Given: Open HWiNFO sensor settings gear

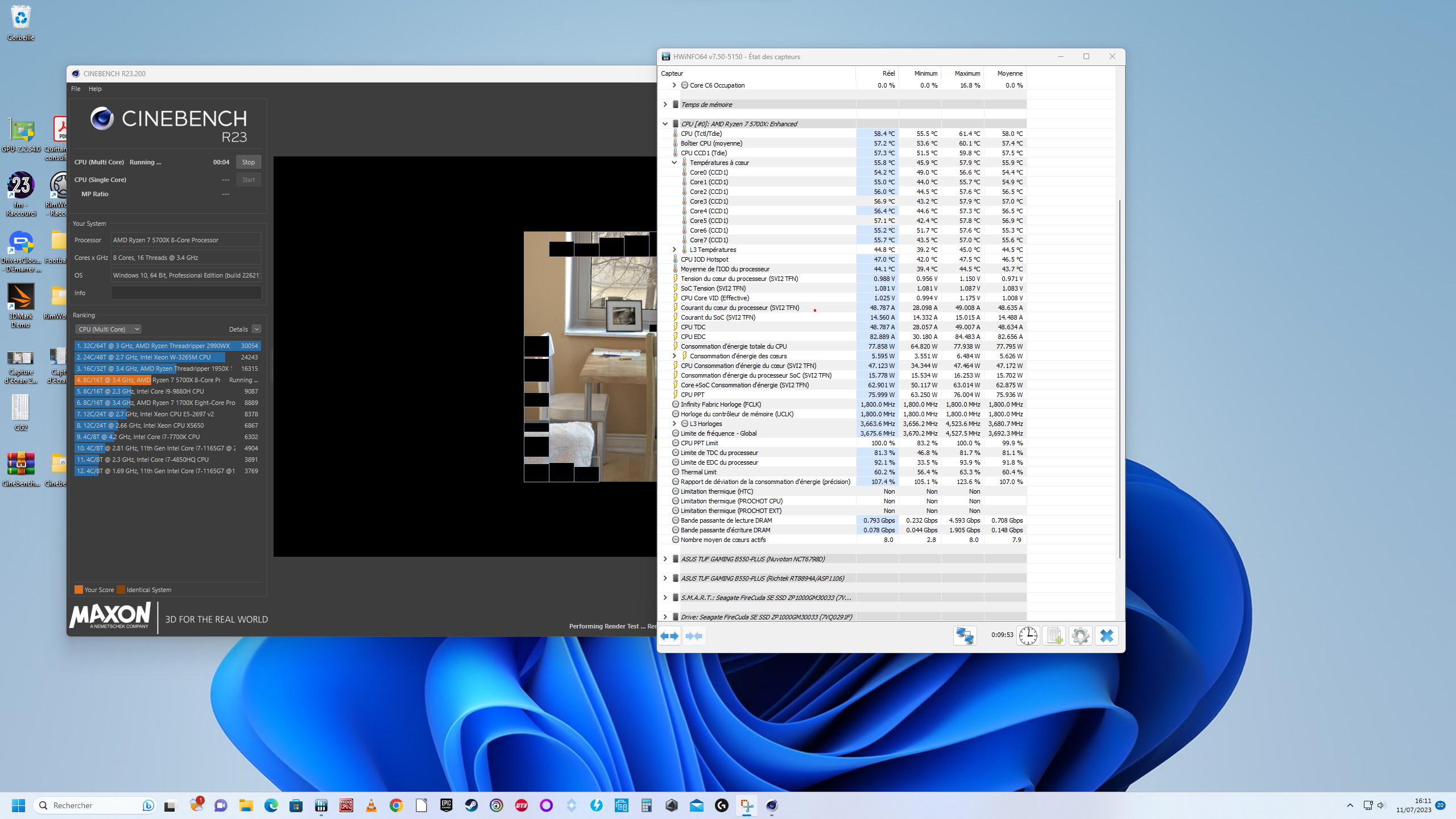Looking at the screenshot, I should pyautogui.click(x=1080, y=636).
